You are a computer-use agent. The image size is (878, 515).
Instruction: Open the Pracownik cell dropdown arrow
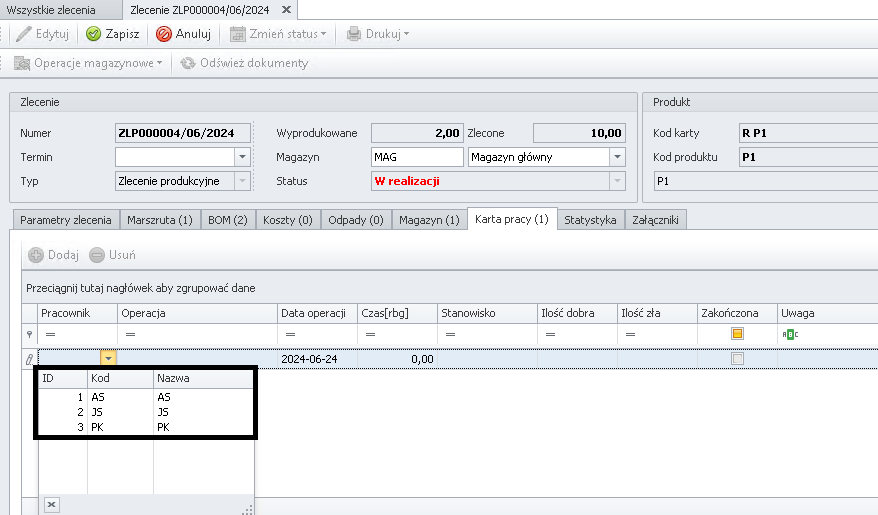click(109, 358)
